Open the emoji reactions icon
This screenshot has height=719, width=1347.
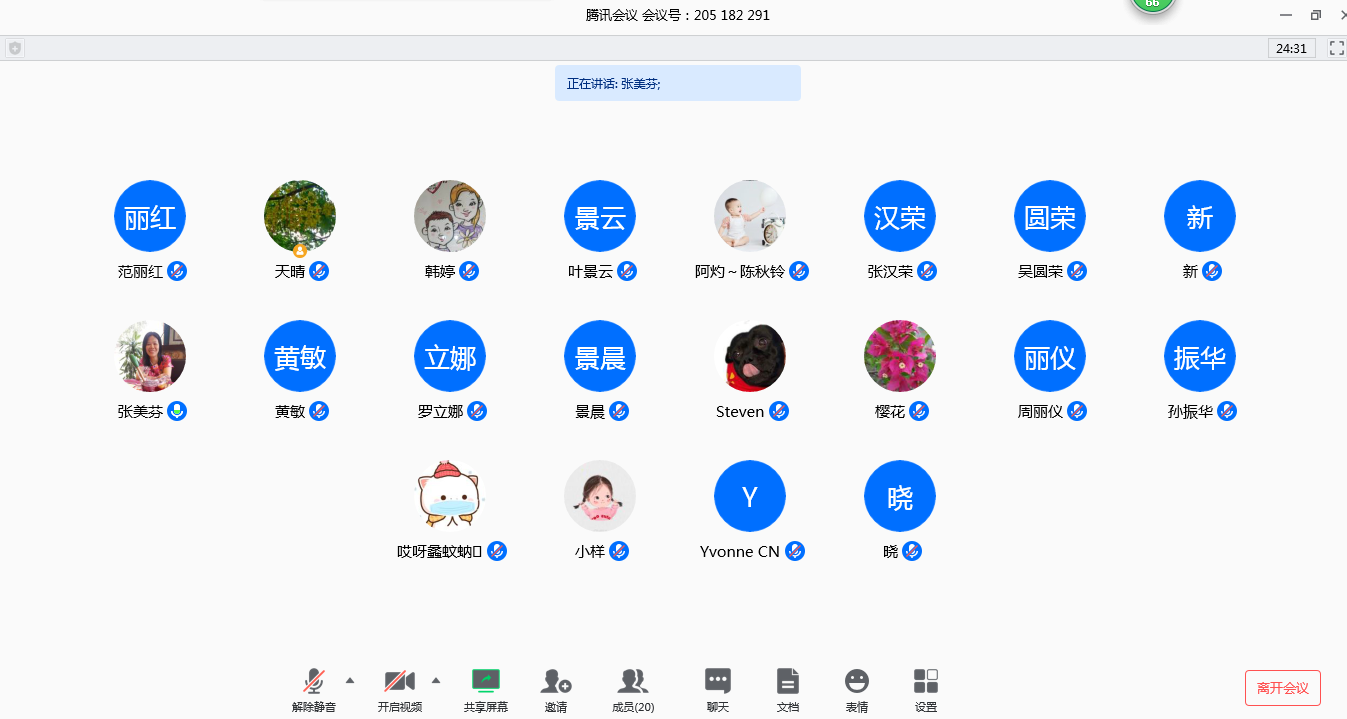pos(856,682)
